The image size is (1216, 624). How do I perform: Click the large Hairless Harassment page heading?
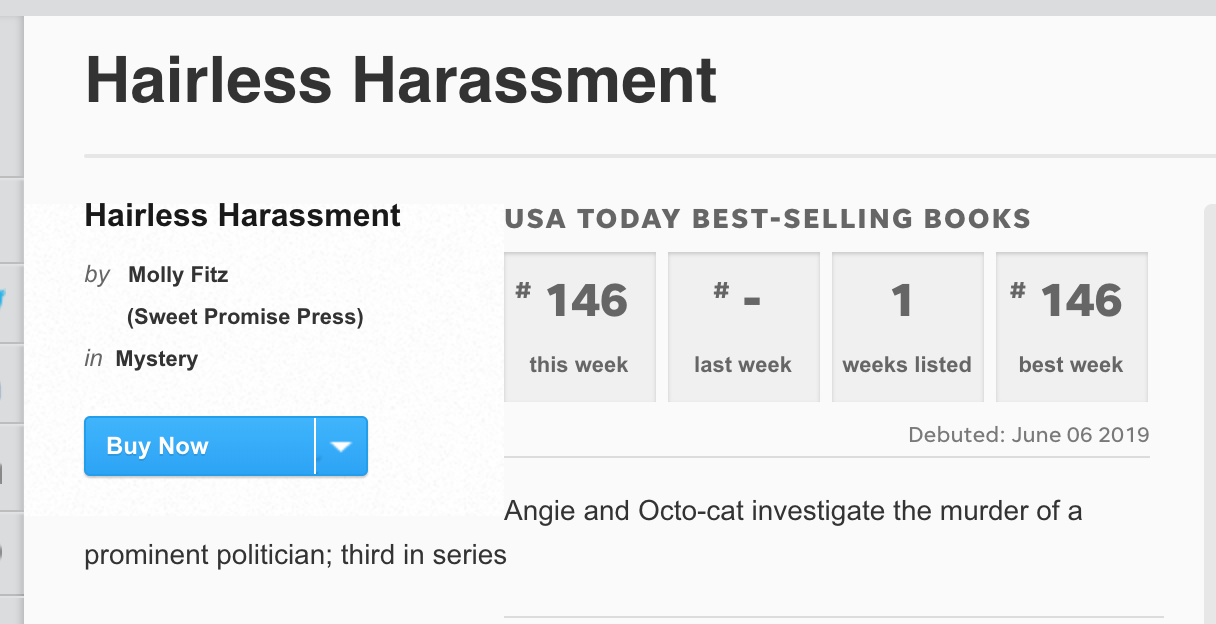(401, 80)
